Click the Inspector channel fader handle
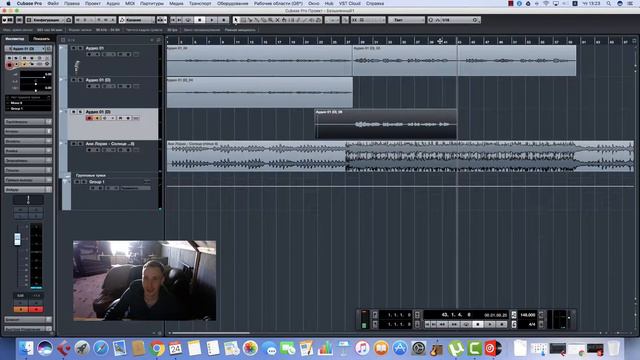Image resolution: width=640 pixels, height=360 pixels. point(17,239)
